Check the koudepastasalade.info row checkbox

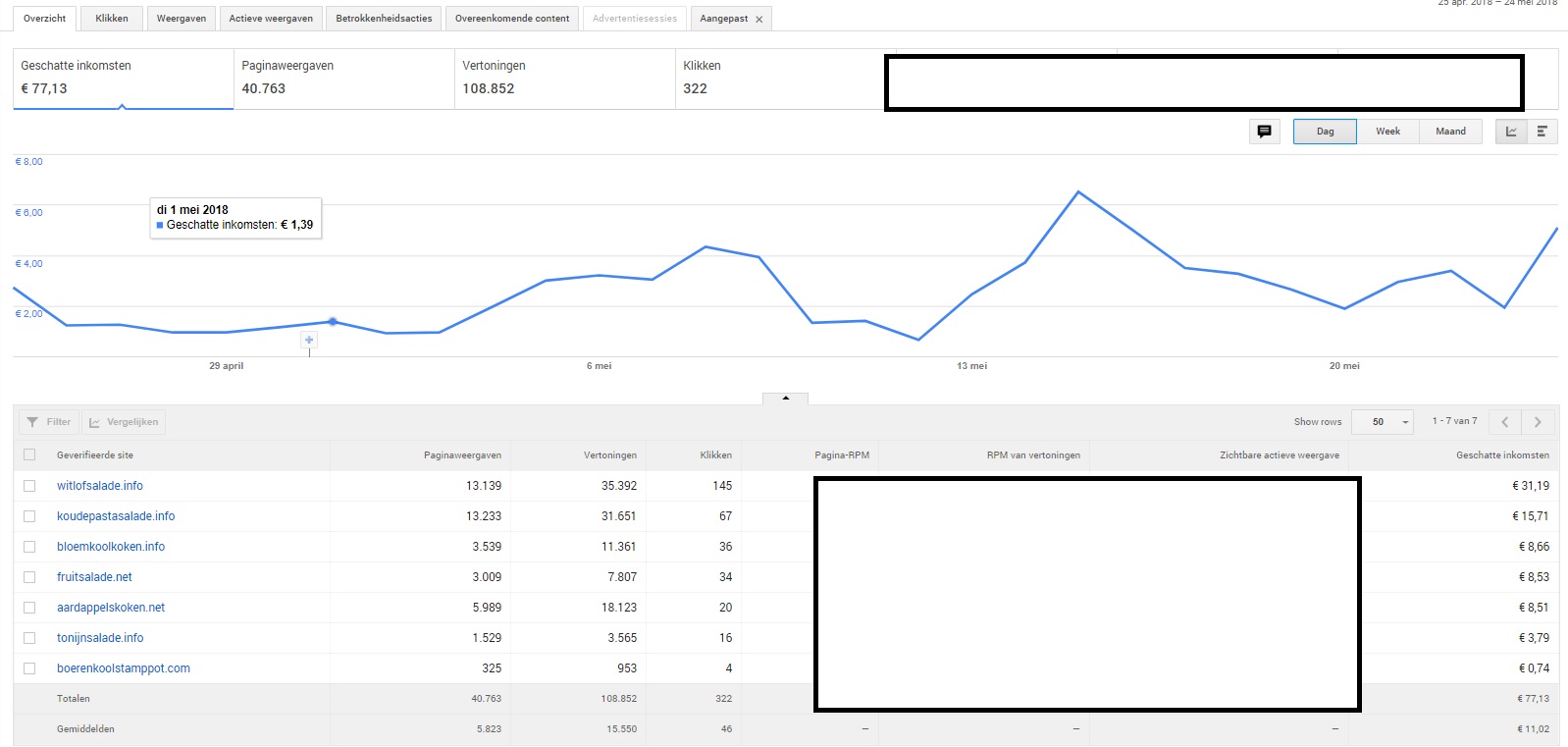click(x=29, y=516)
